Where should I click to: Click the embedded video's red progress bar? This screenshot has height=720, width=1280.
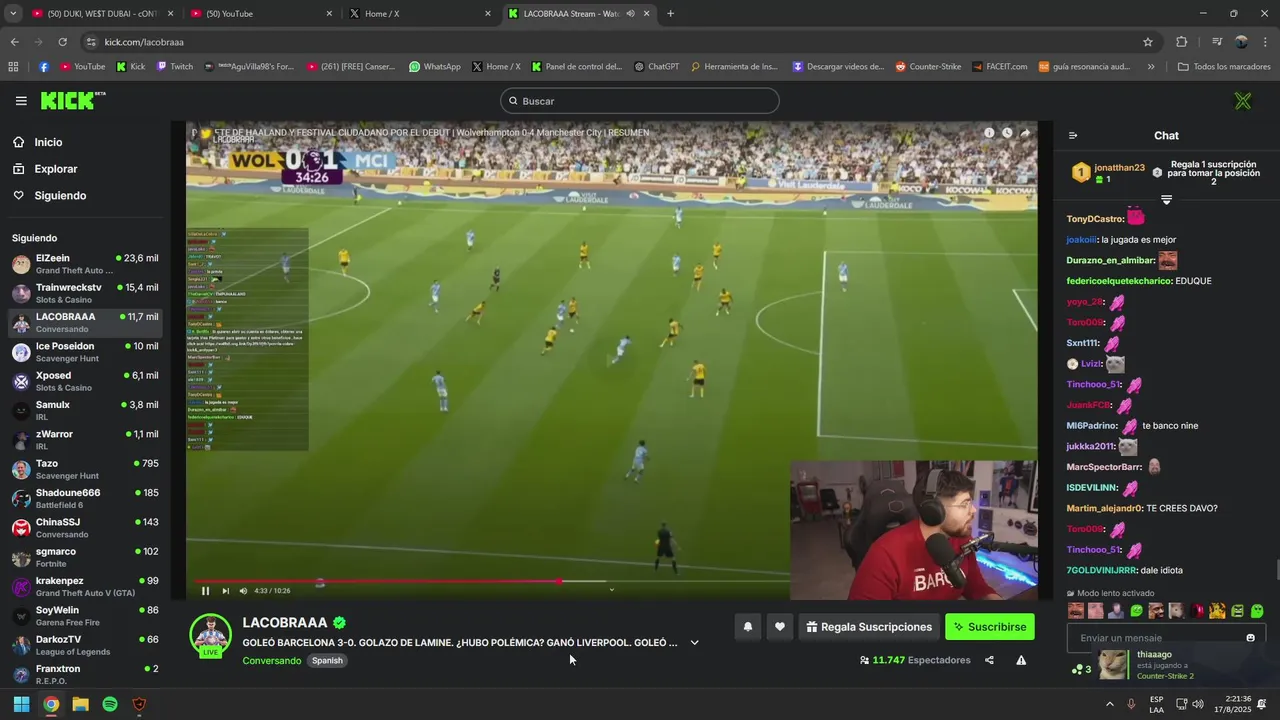[377, 581]
